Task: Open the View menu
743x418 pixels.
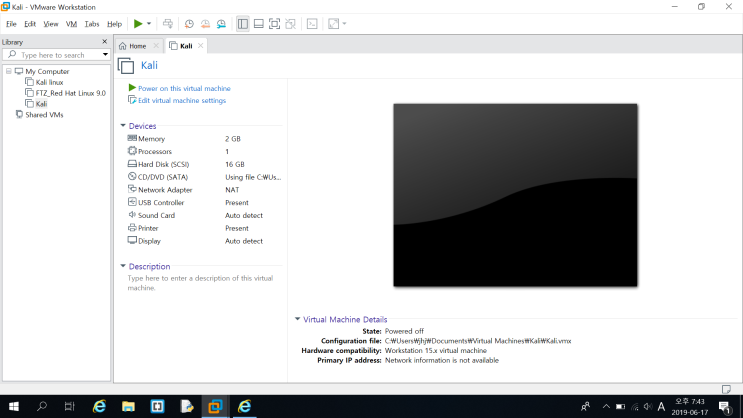Action: [51, 24]
